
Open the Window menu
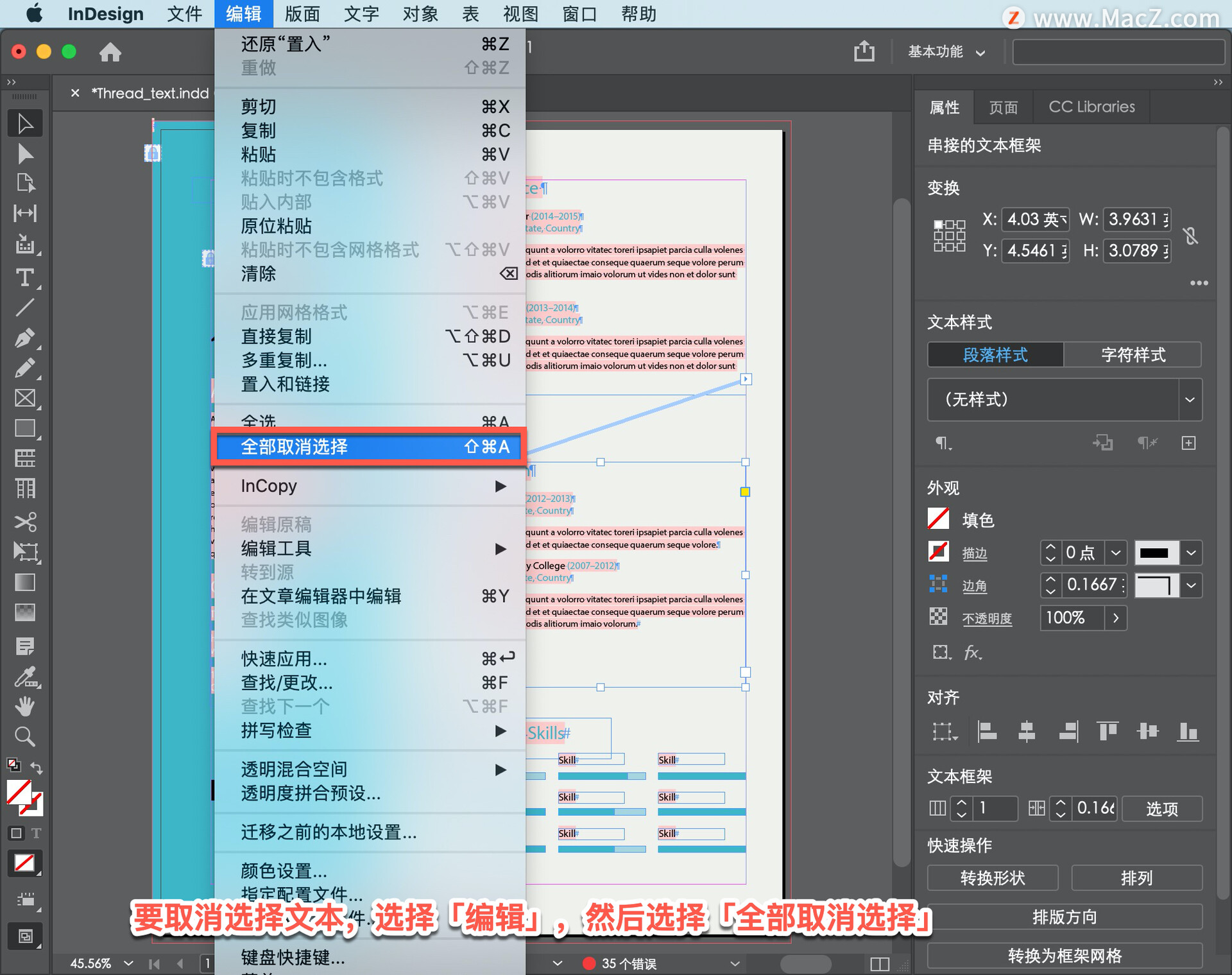click(x=579, y=13)
